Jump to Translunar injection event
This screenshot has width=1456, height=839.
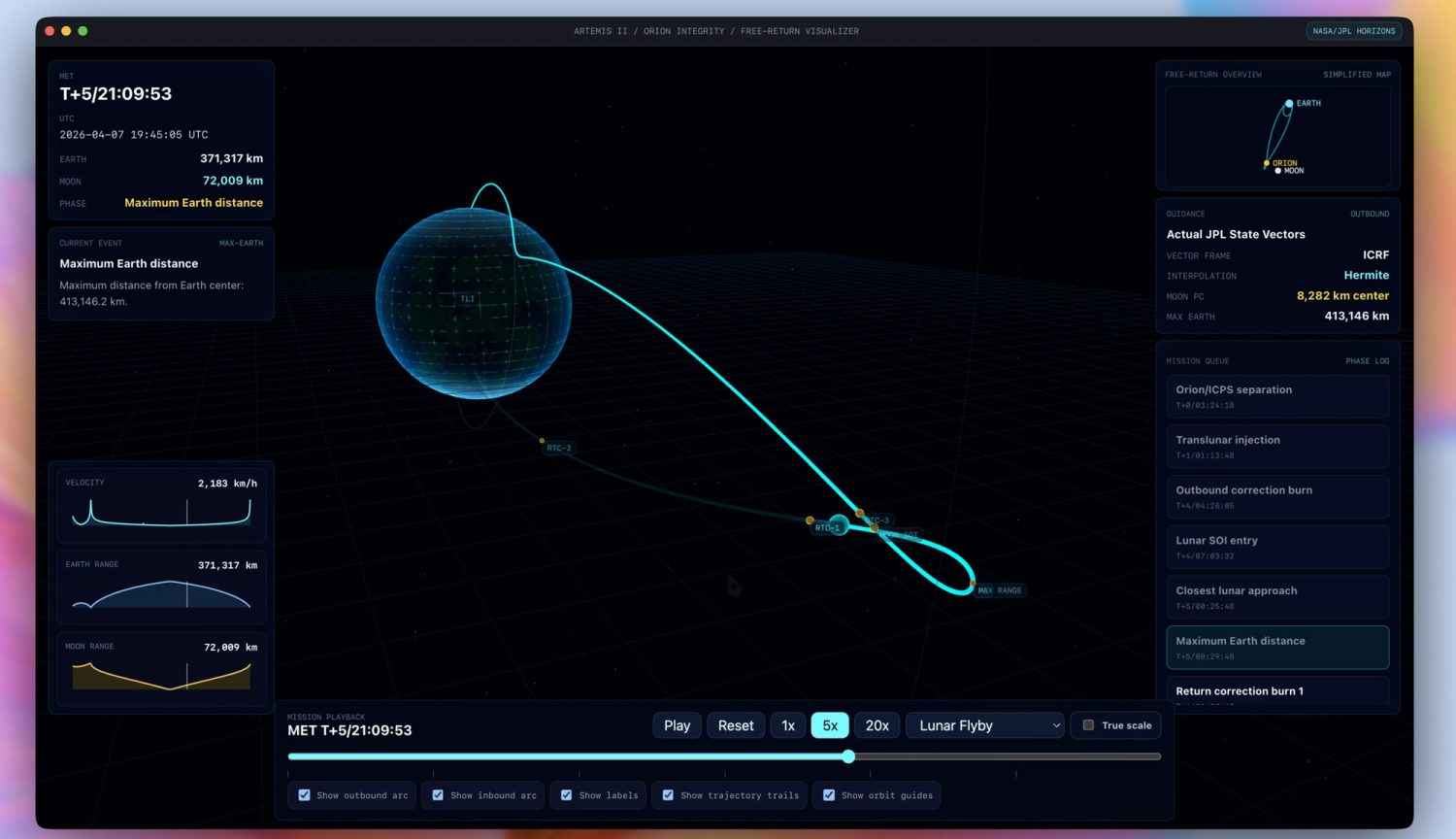click(1277, 447)
